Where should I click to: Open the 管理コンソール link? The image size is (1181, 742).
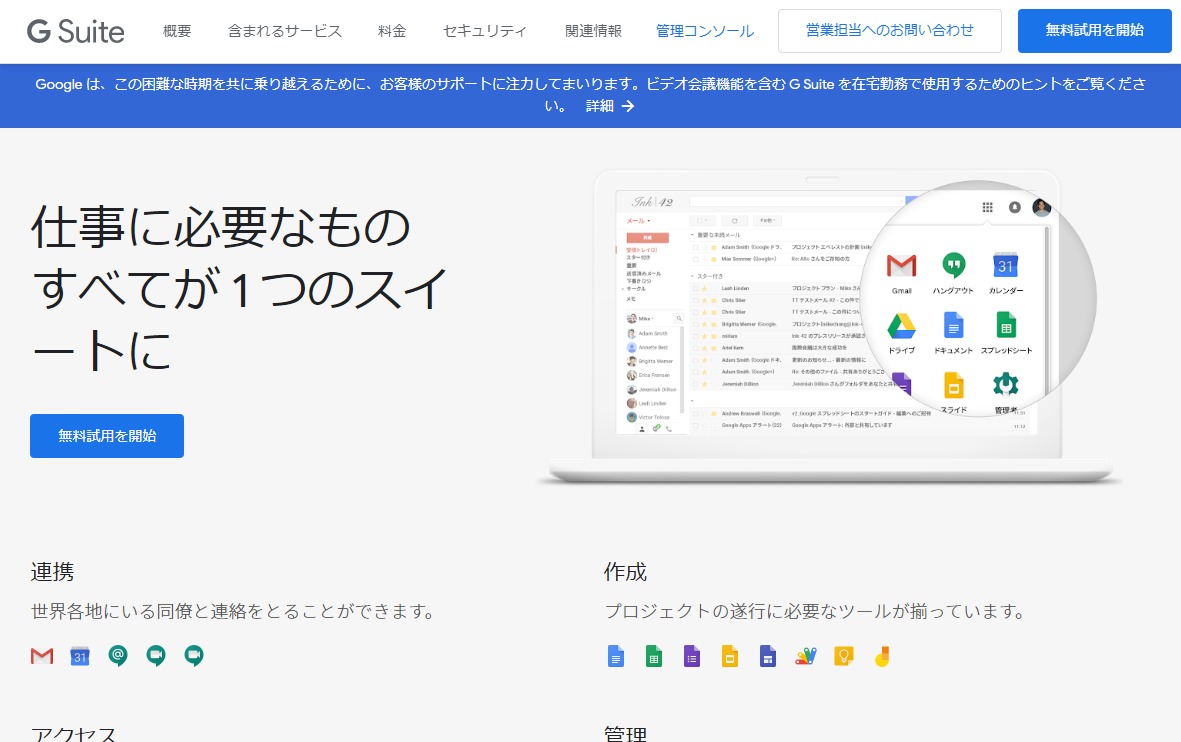click(705, 31)
